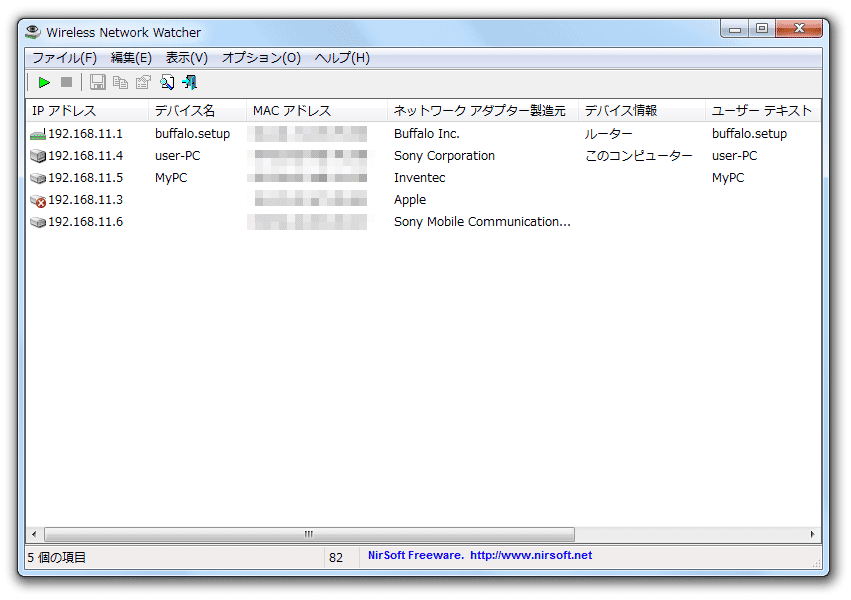
Task: Open the ファイル(F) menu
Action: 65,58
